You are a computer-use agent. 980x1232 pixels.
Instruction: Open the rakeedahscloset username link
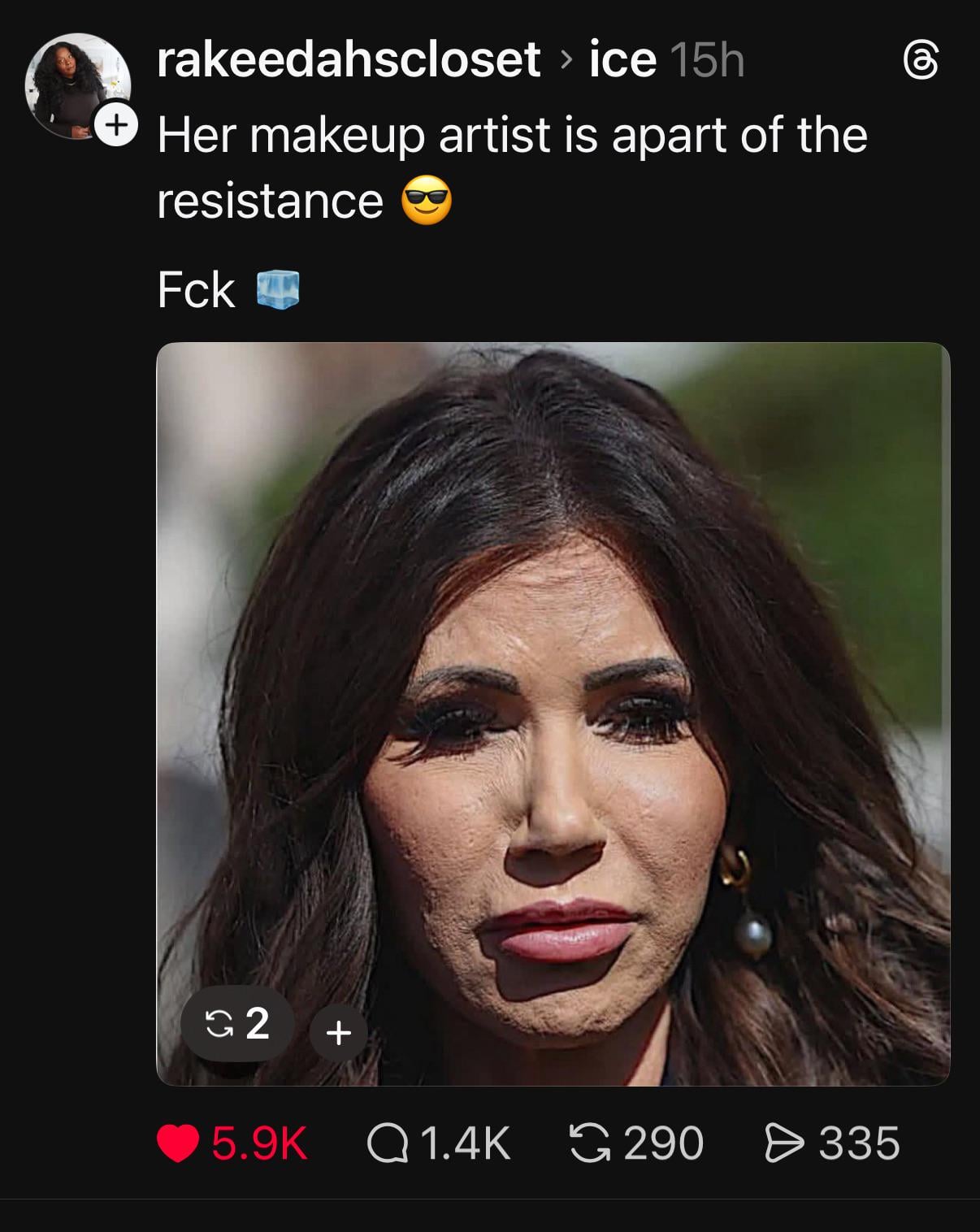click(x=349, y=60)
